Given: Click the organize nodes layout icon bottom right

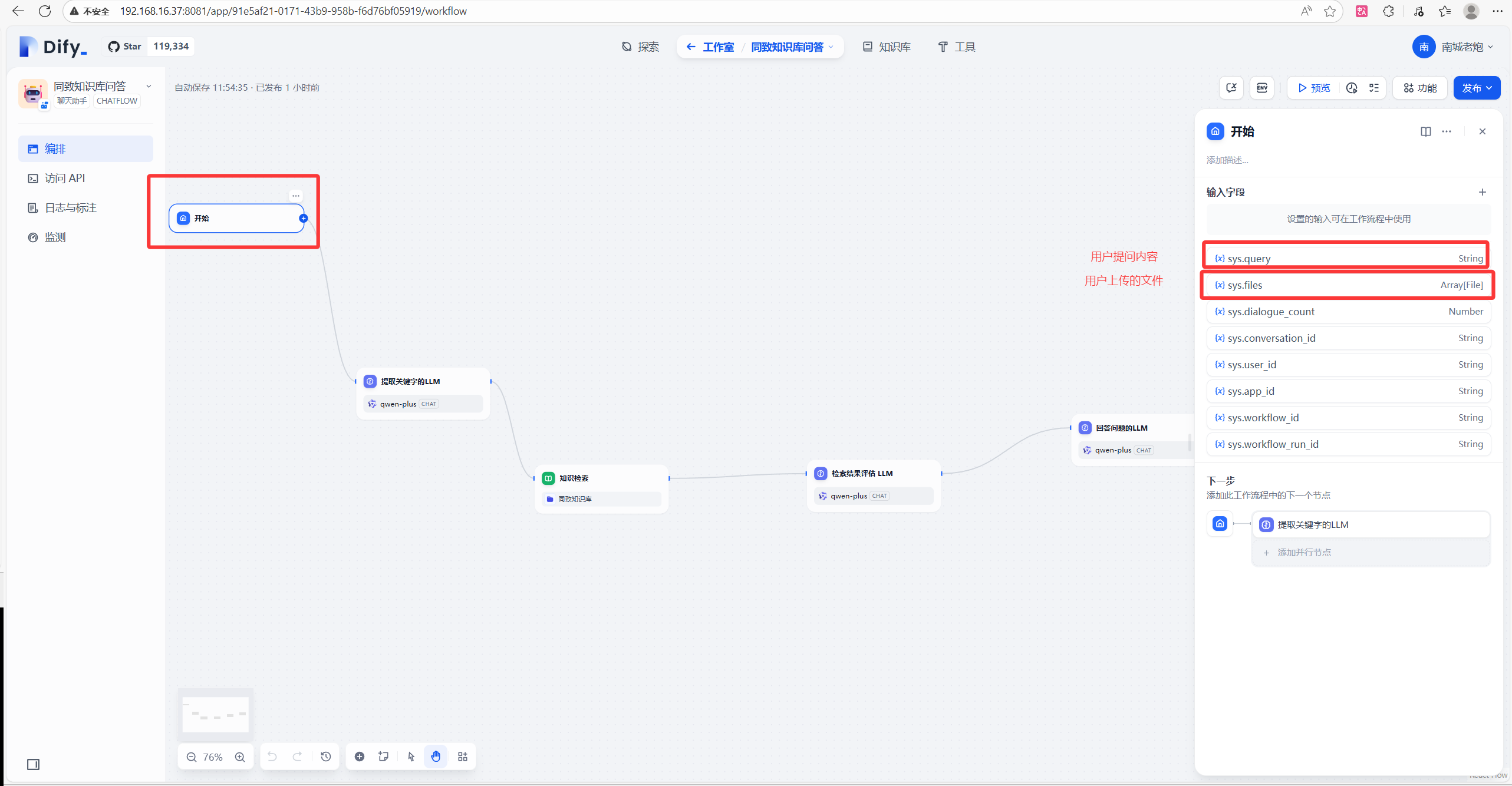Looking at the screenshot, I should (462, 757).
